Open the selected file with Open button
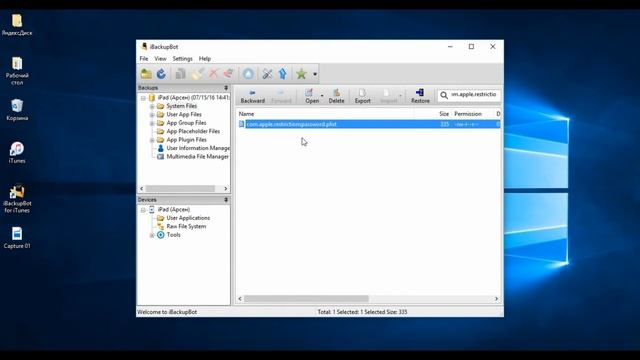Viewport: 640px width, 360px height. tap(312, 96)
